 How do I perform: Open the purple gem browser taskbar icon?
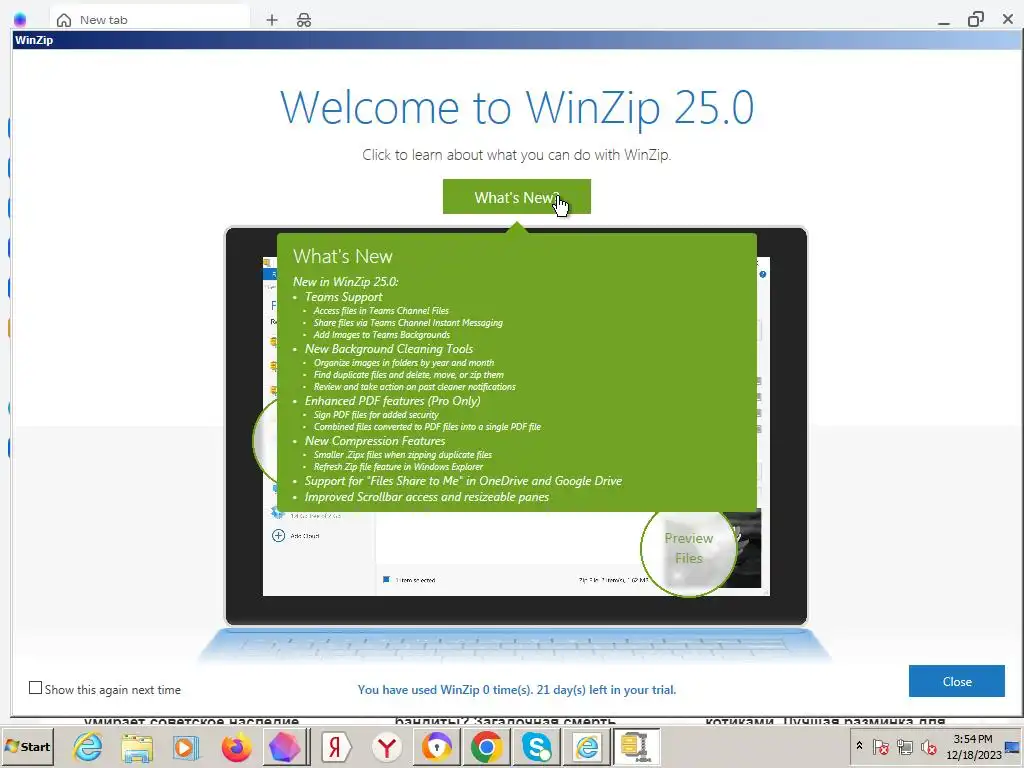[x=283, y=746]
